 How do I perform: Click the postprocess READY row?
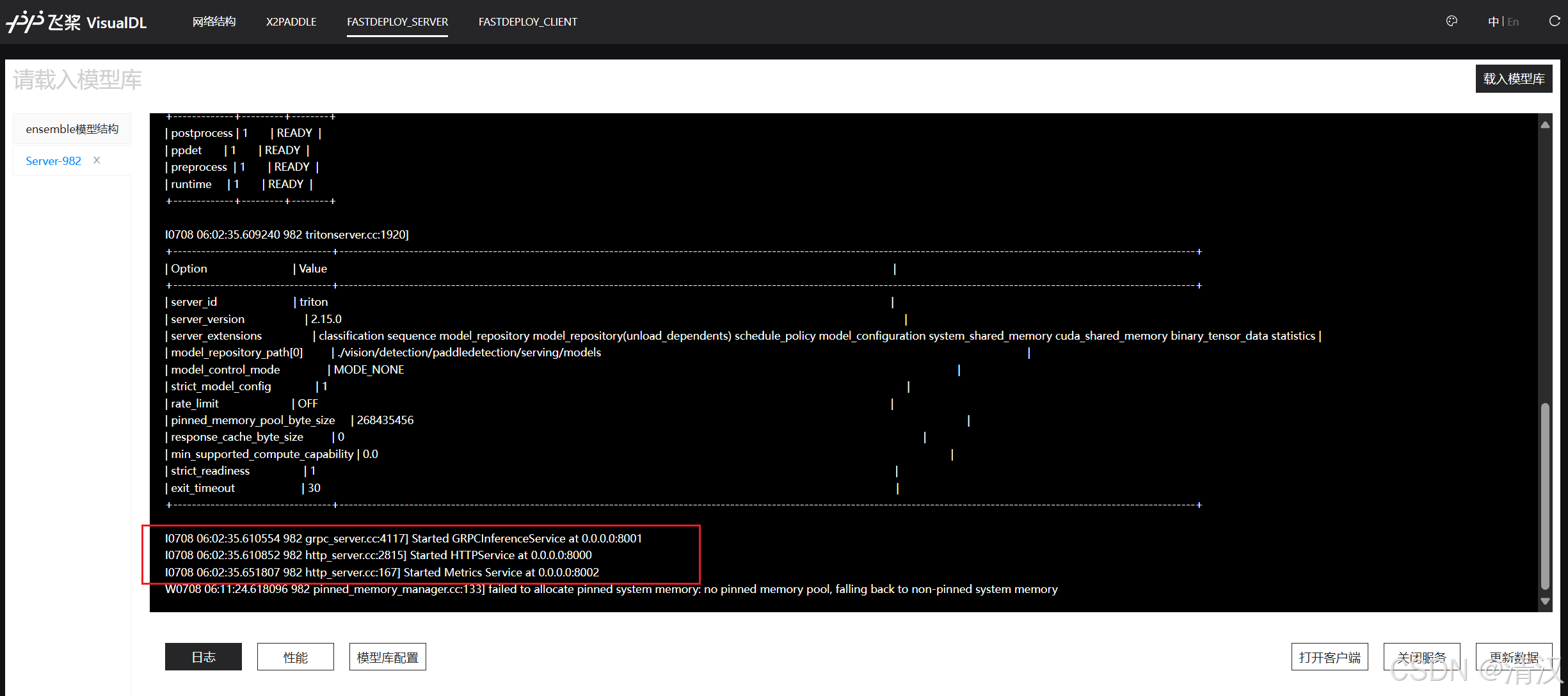coord(243,133)
